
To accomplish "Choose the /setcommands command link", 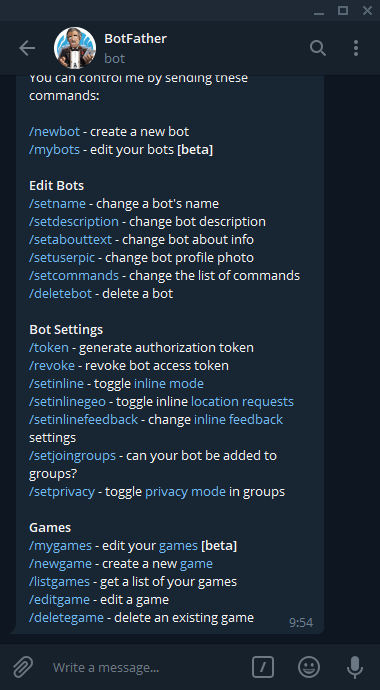I will pyautogui.click(x=74, y=275).
